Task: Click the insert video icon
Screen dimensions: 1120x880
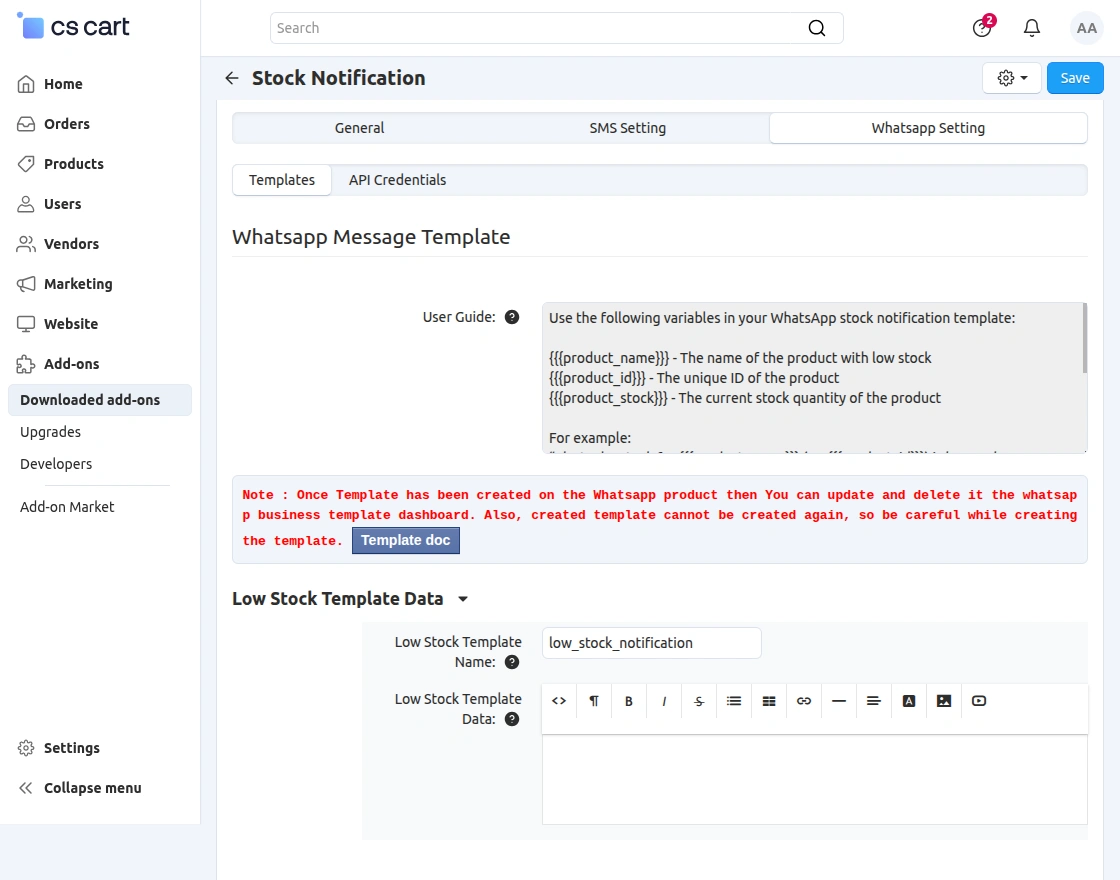Action: click(x=979, y=701)
